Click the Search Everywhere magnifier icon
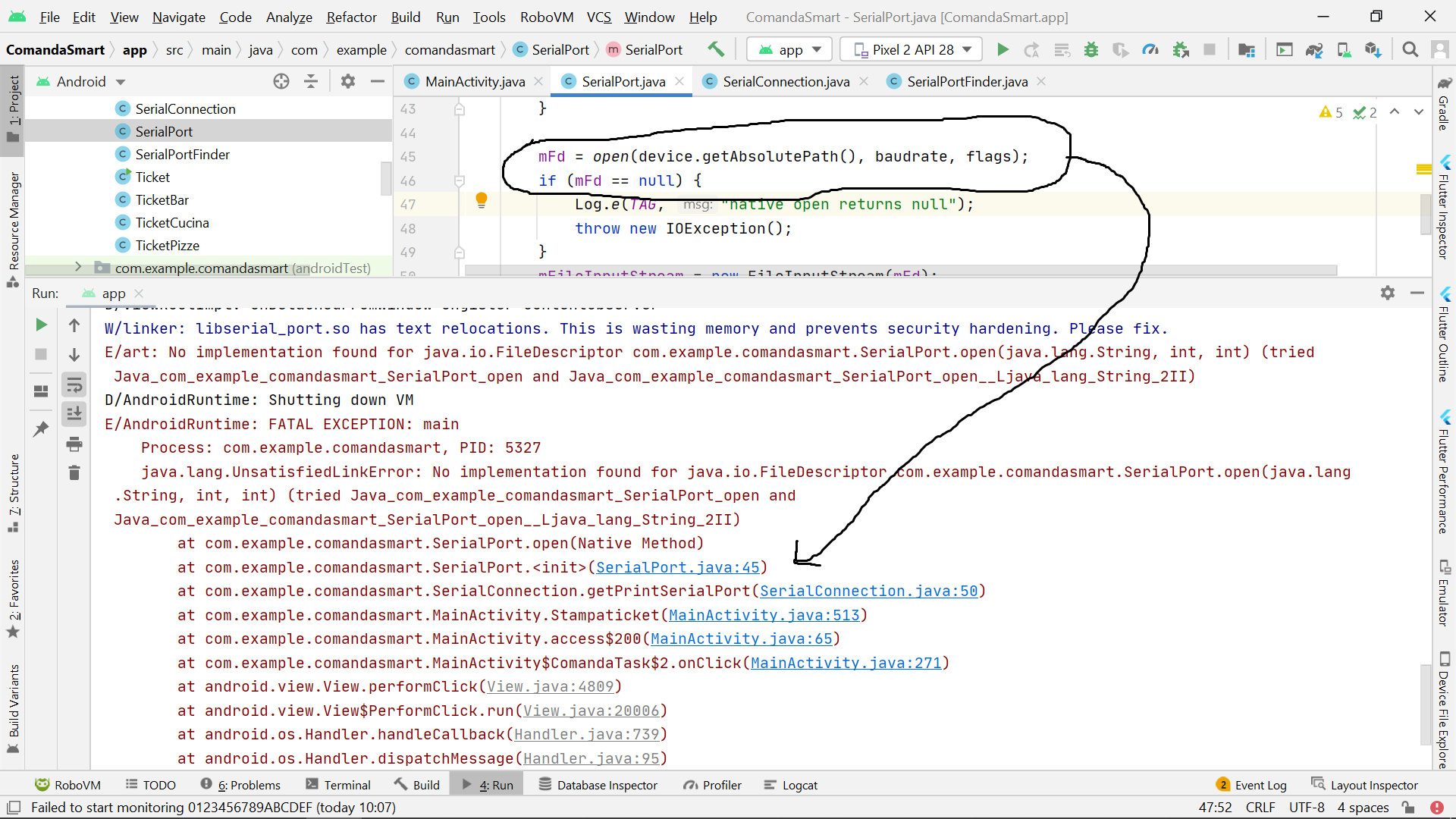 coord(1410,50)
